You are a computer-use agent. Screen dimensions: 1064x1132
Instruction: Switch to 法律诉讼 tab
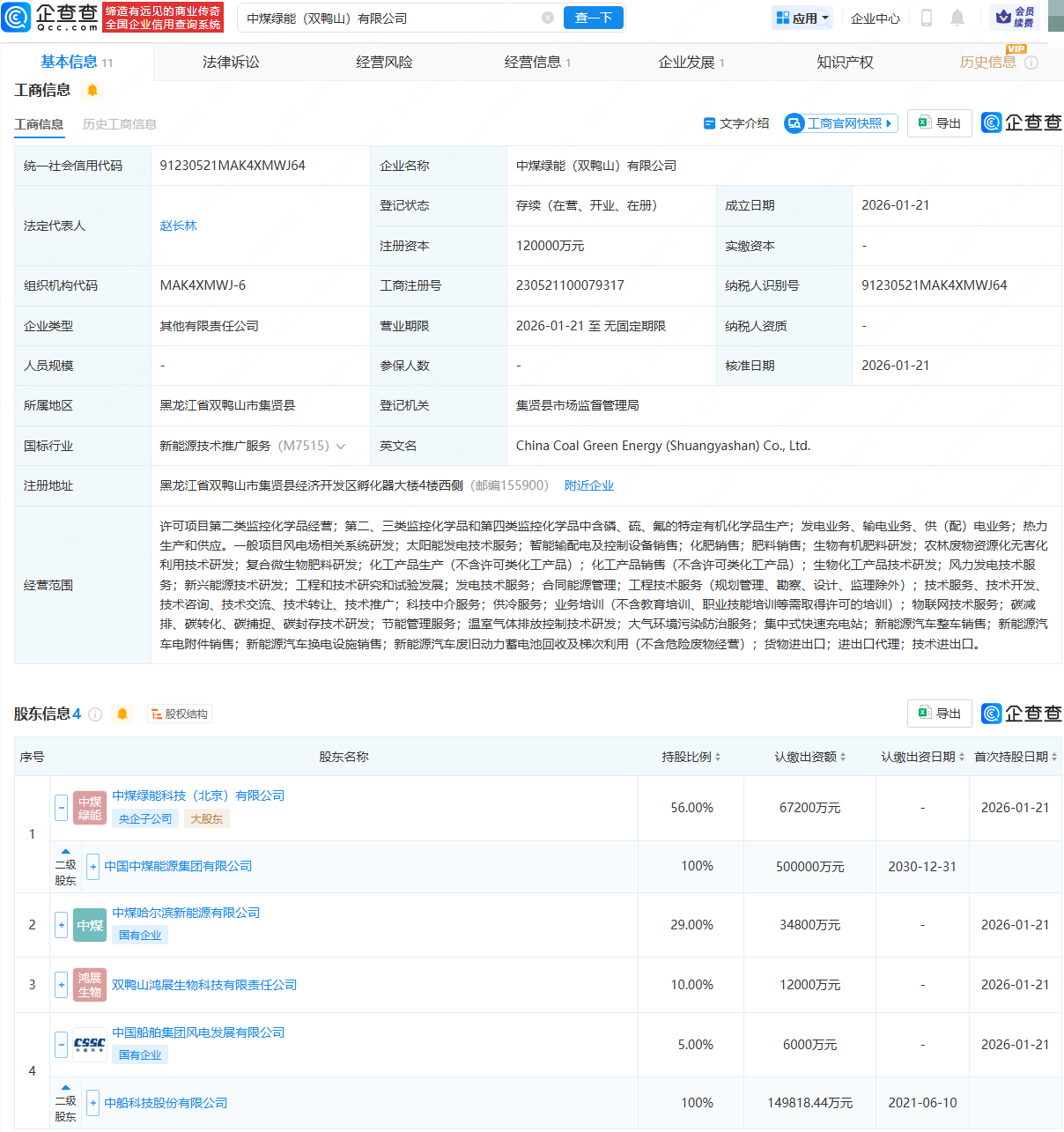point(231,62)
